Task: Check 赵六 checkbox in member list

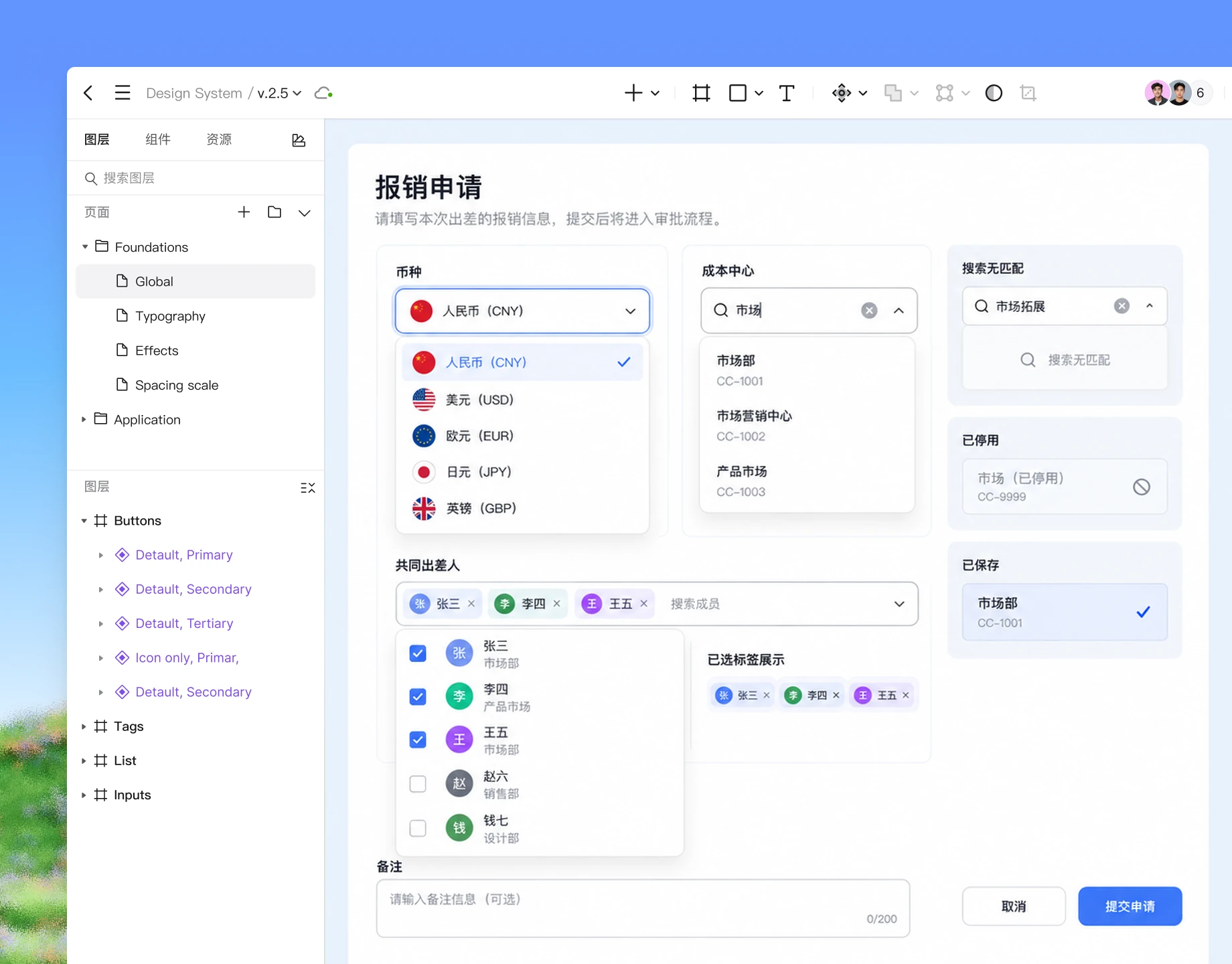Action: tap(418, 784)
